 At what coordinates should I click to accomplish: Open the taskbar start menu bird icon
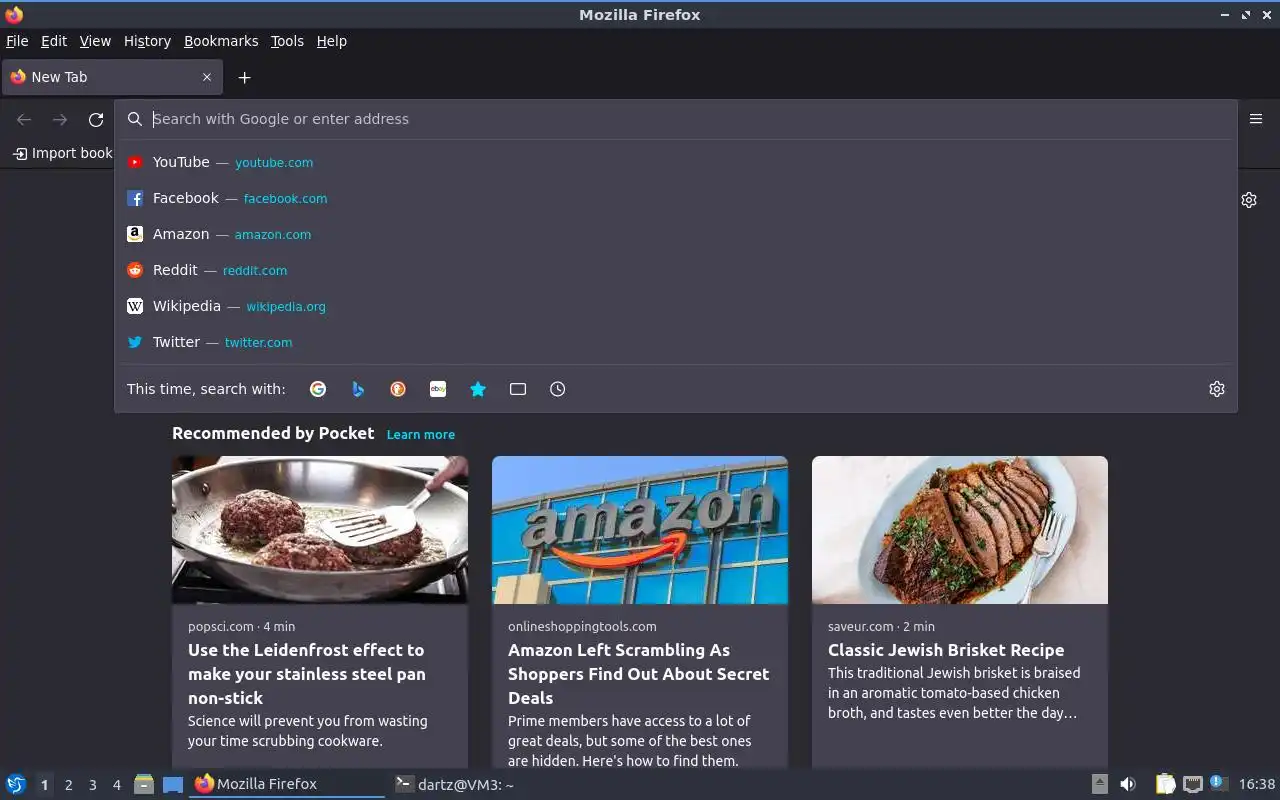tap(16, 784)
